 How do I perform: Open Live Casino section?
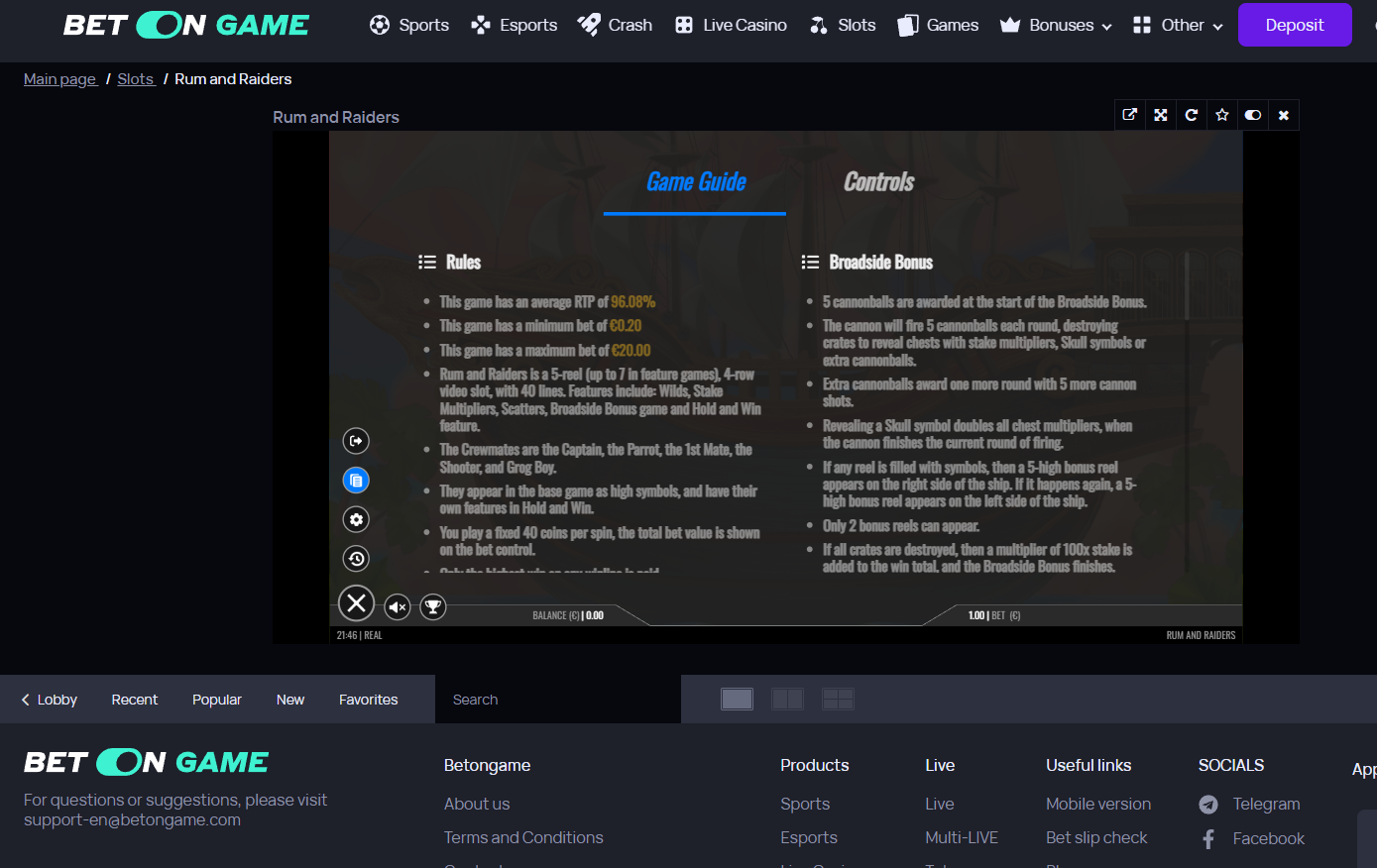(731, 25)
